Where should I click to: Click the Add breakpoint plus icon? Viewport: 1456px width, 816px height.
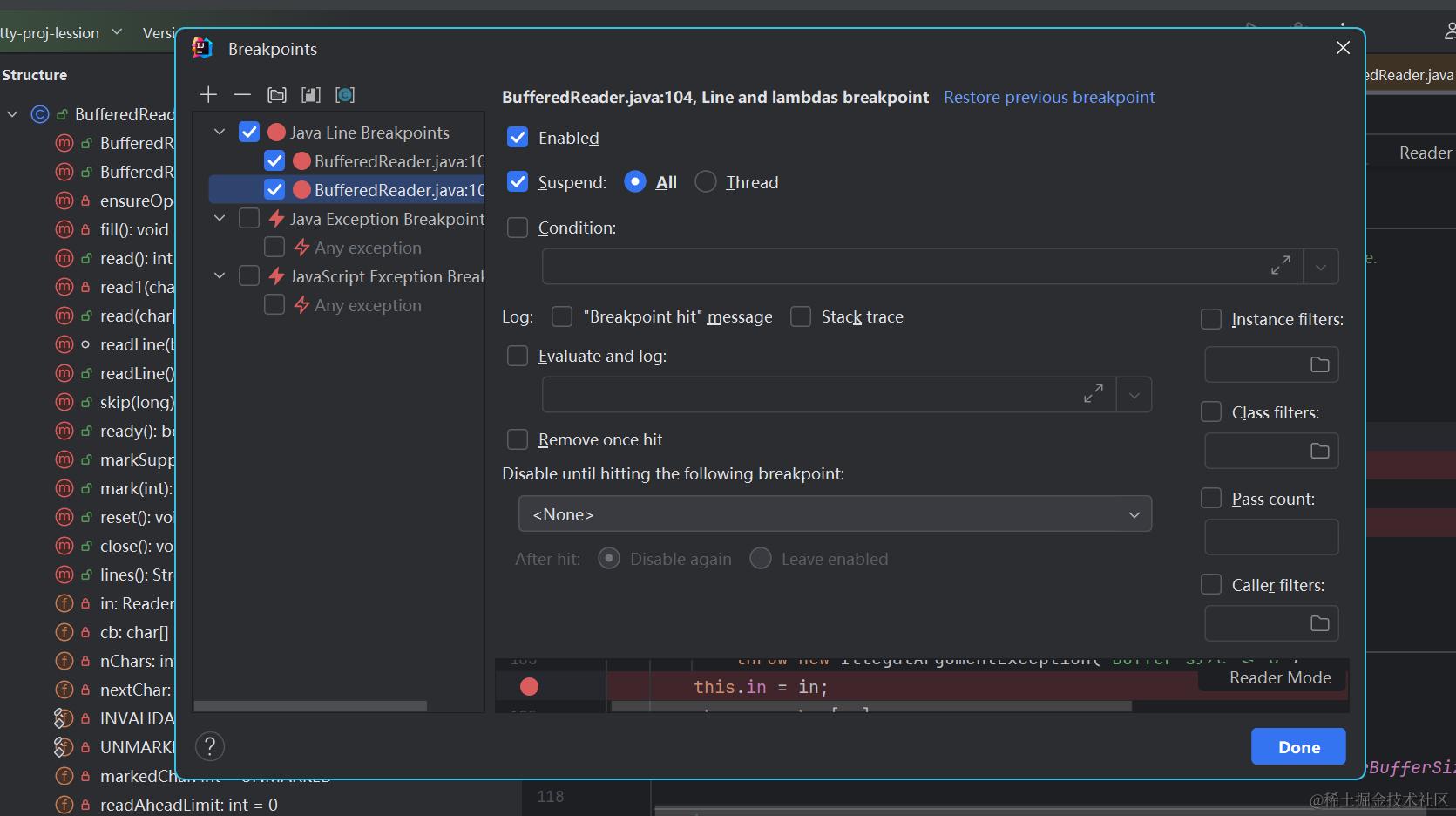(208, 95)
